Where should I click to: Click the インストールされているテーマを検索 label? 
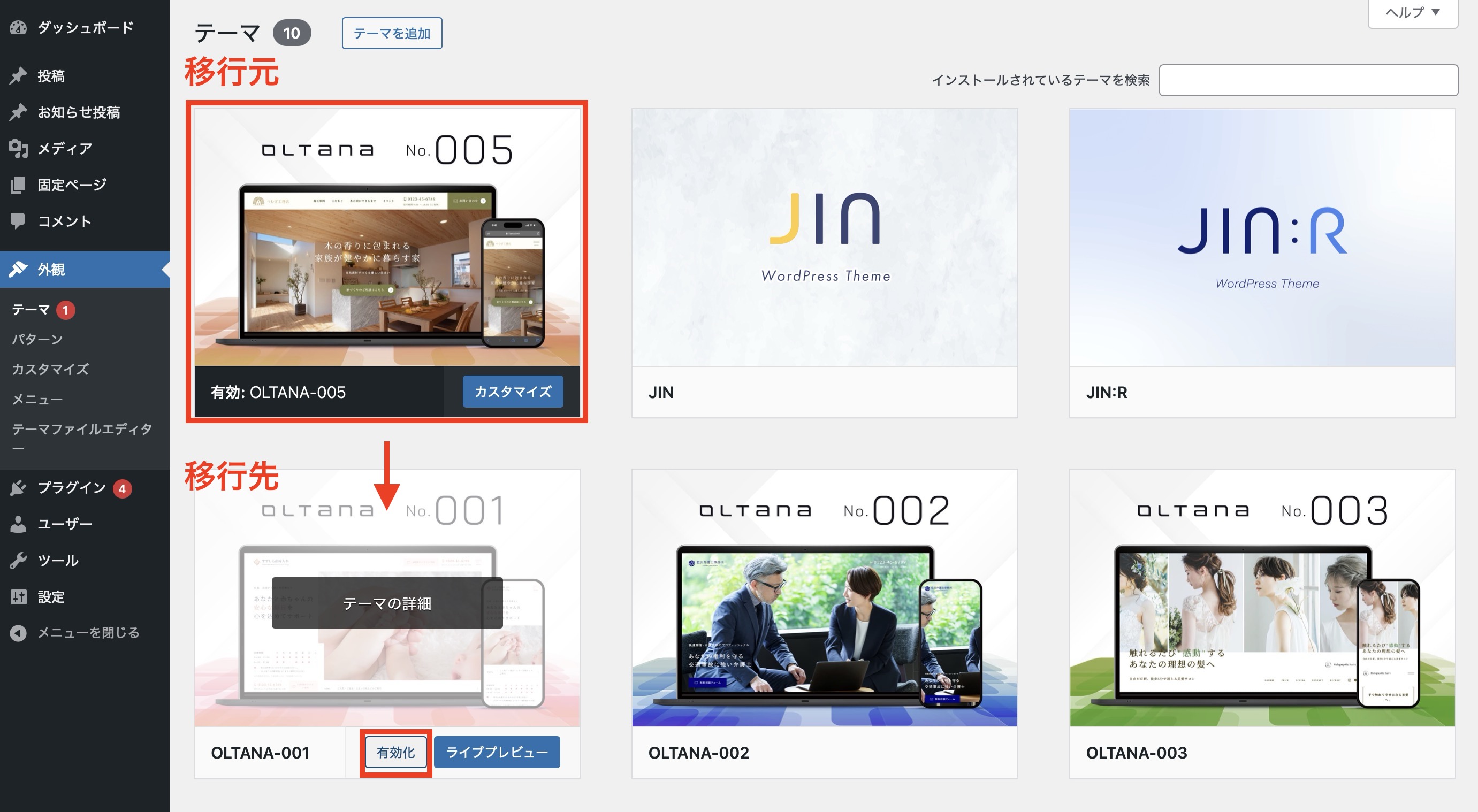coord(1041,80)
